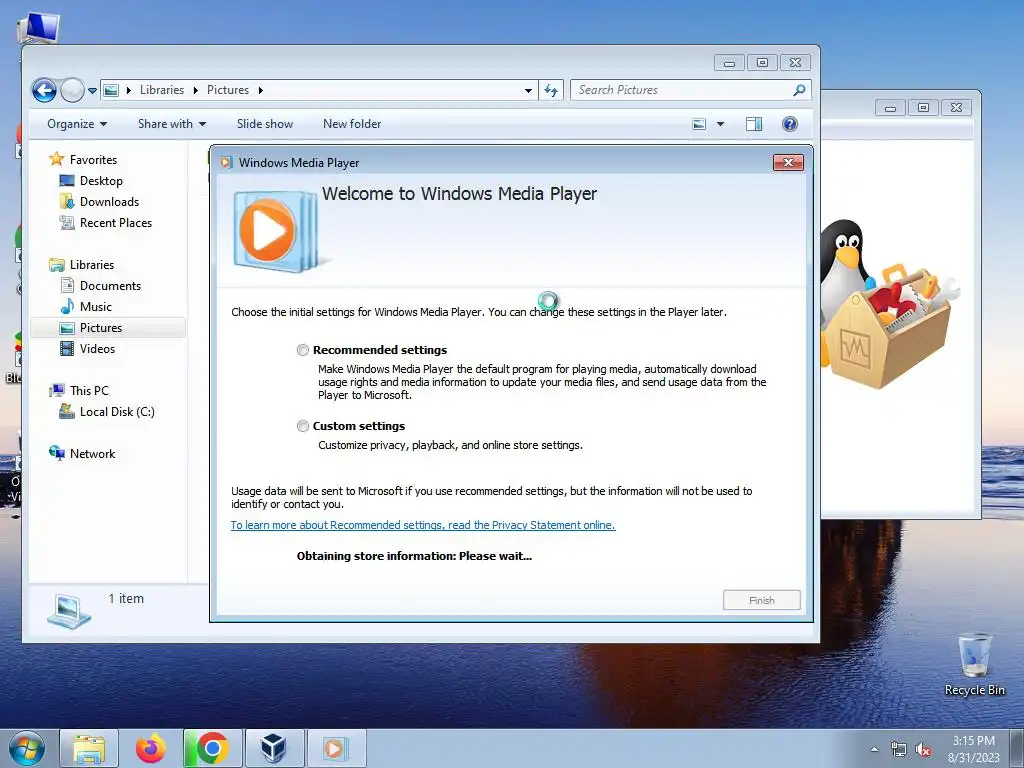Click the Finish button
The height and width of the screenshot is (768, 1024).
(x=761, y=600)
